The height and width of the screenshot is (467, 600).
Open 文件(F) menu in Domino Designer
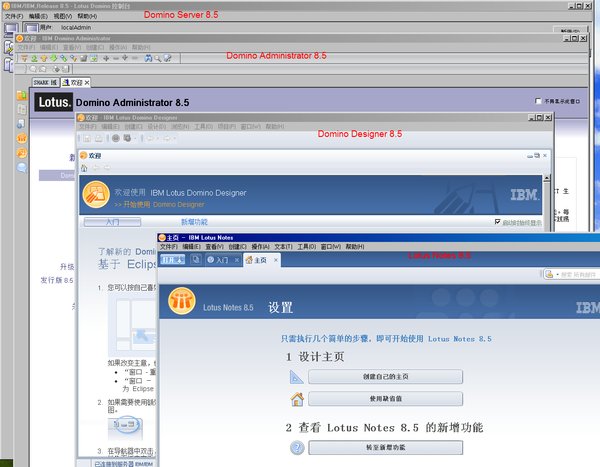[x=89, y=126]
